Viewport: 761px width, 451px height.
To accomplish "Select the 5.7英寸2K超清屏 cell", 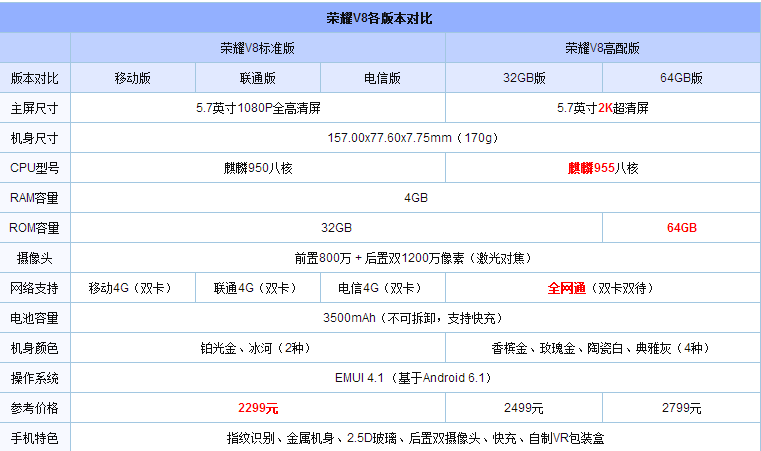I will (602, 108).
